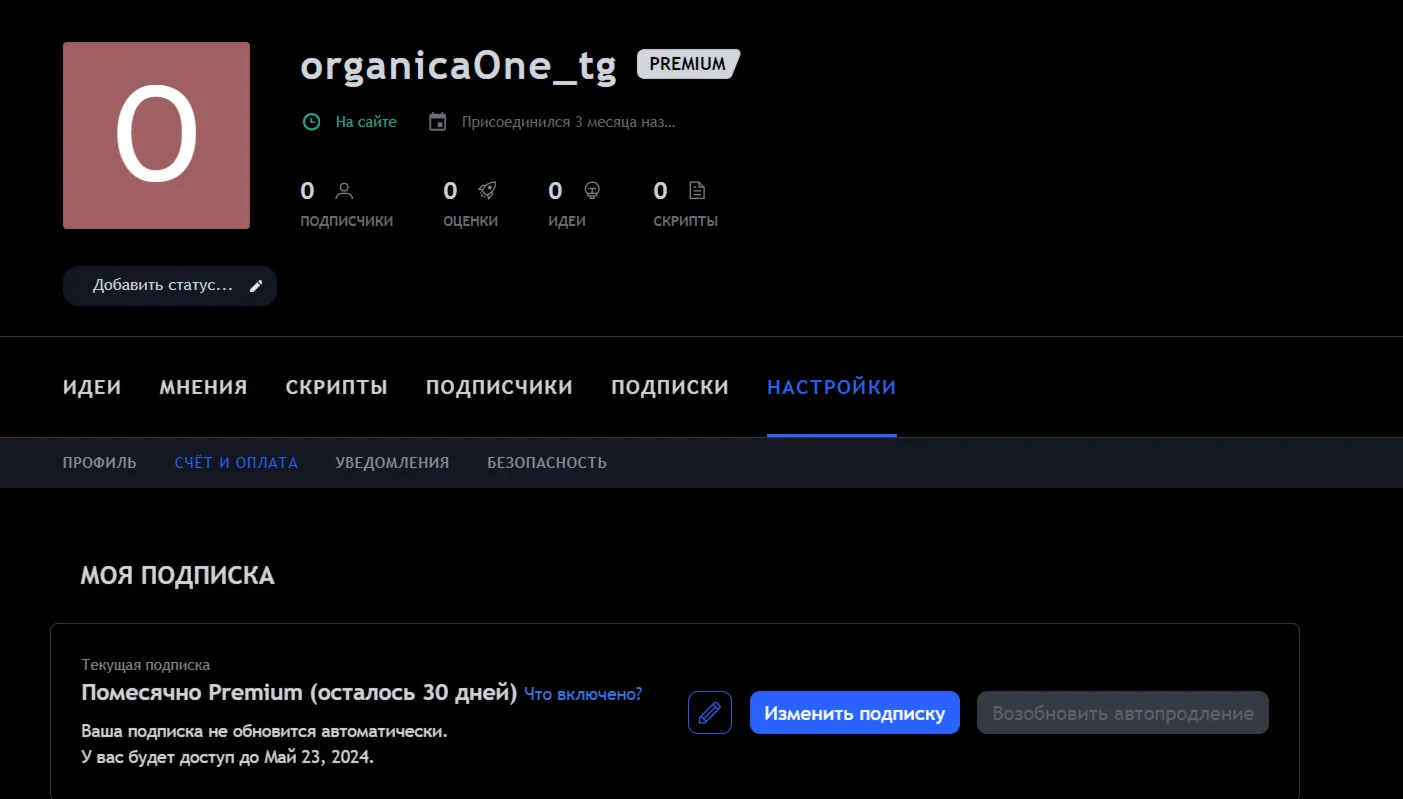This screenshot has width=1403, height=799.
Task: Click the Помесячно Premium (осталось 30 дней) text
Action: [299, 693]
